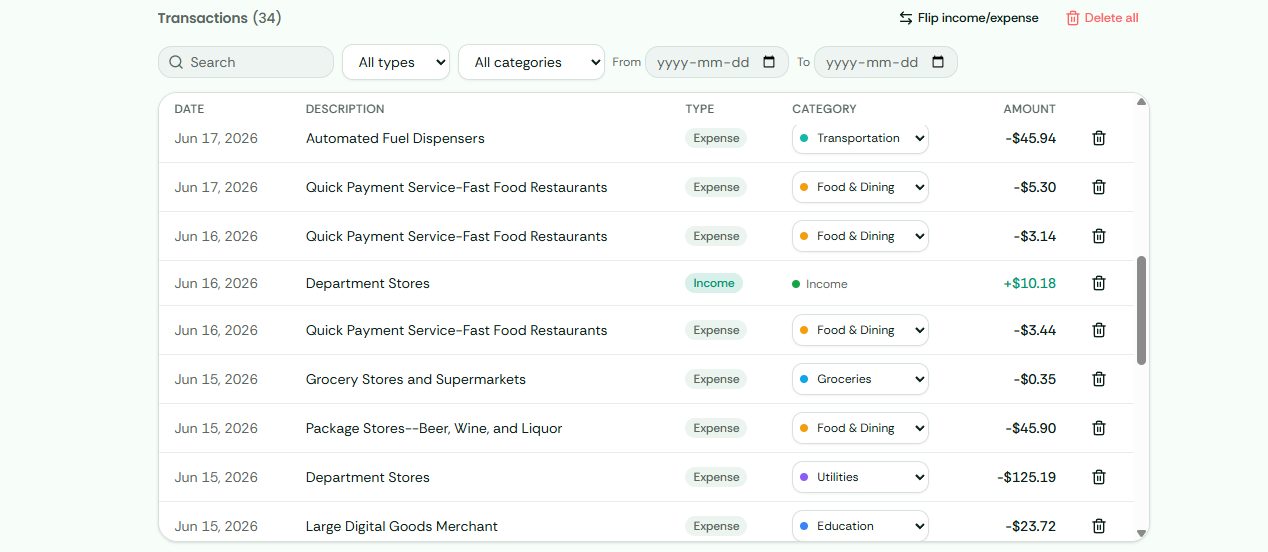Click the magnifier icon in the Search box
The image size is (1268, 552).
[x=176, y=62]
